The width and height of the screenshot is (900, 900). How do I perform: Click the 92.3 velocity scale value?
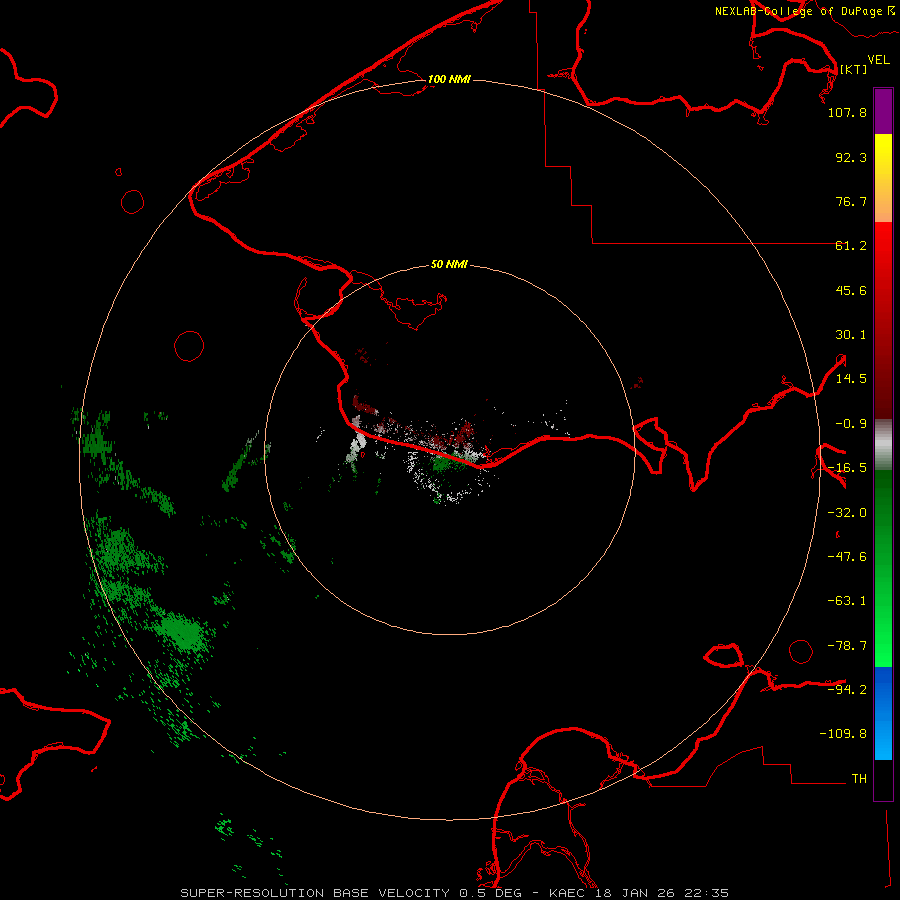(x=851, y=157)
